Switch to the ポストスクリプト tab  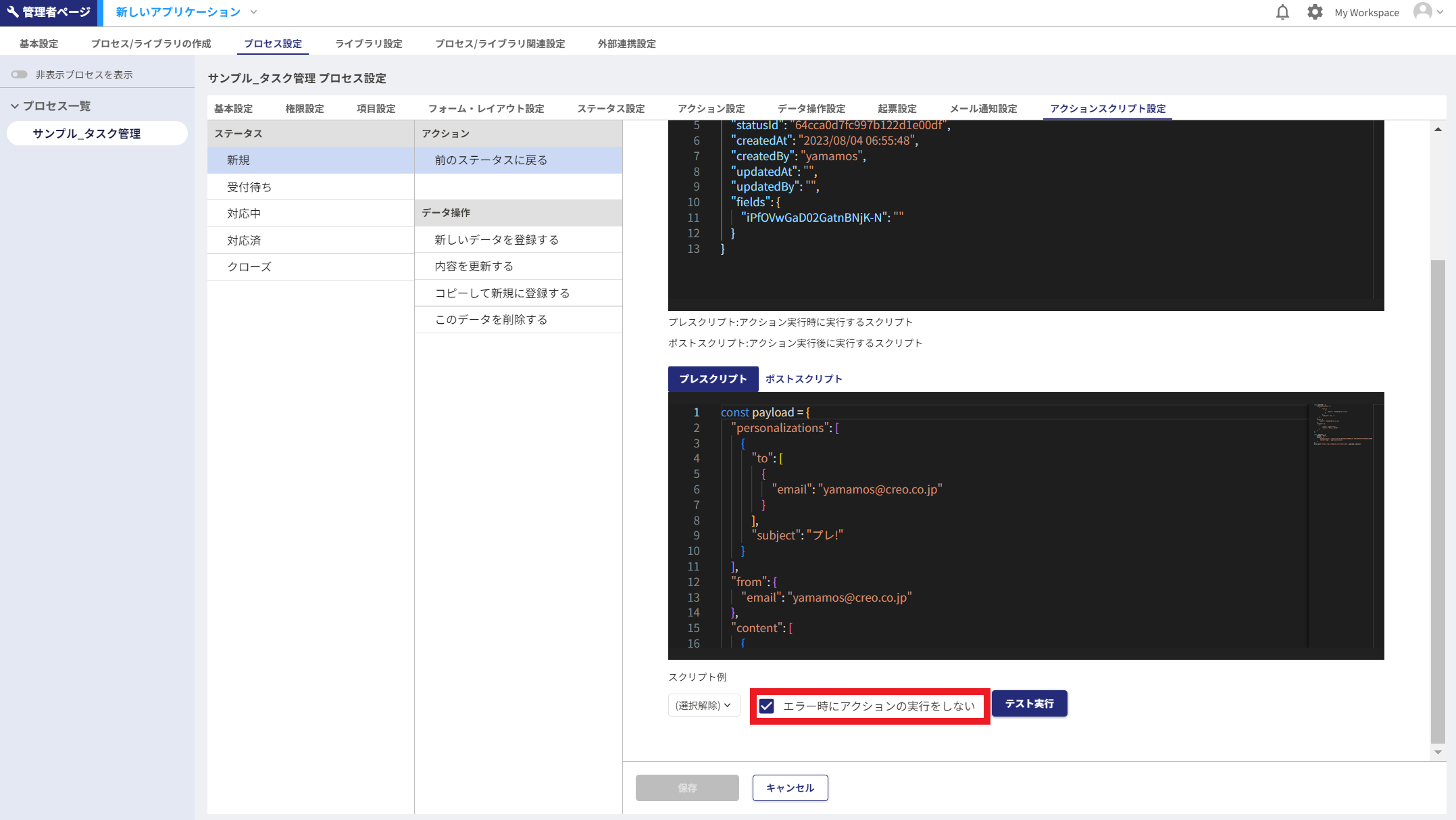click(x=803, y=379)
